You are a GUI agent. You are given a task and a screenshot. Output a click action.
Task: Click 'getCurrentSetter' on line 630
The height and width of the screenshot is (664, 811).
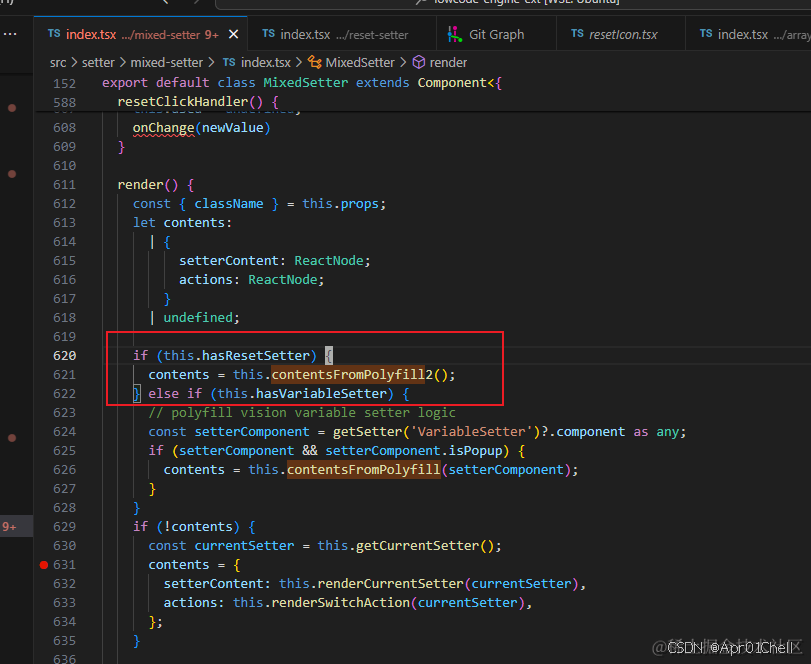[x=417, y=546]
